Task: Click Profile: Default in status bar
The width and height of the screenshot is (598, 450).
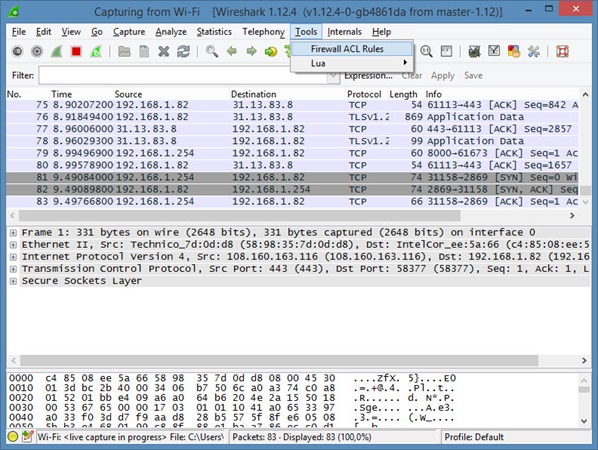Action: pyautogui.click(x=474, y=437)
